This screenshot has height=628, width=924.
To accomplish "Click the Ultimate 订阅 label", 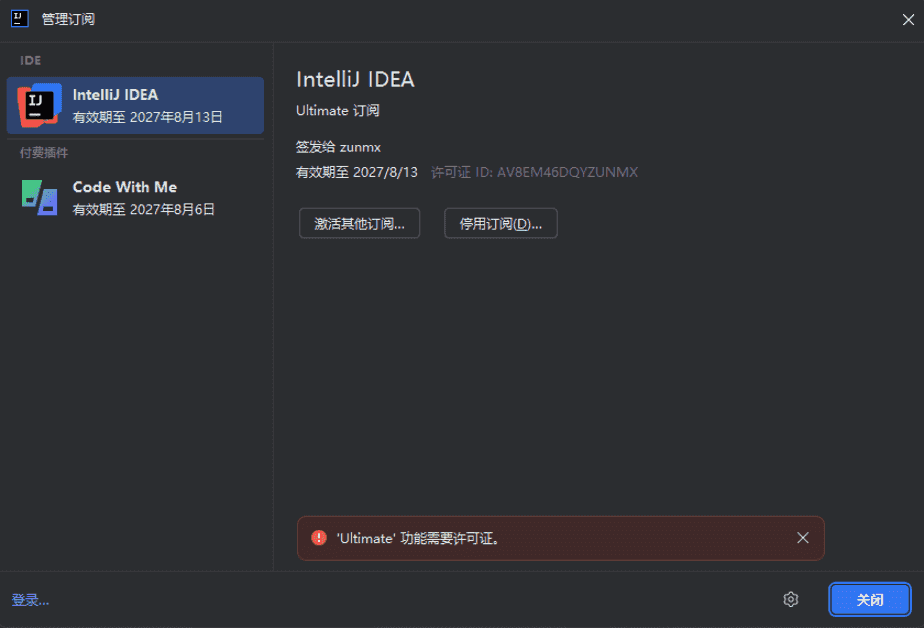I will (338, 111).
